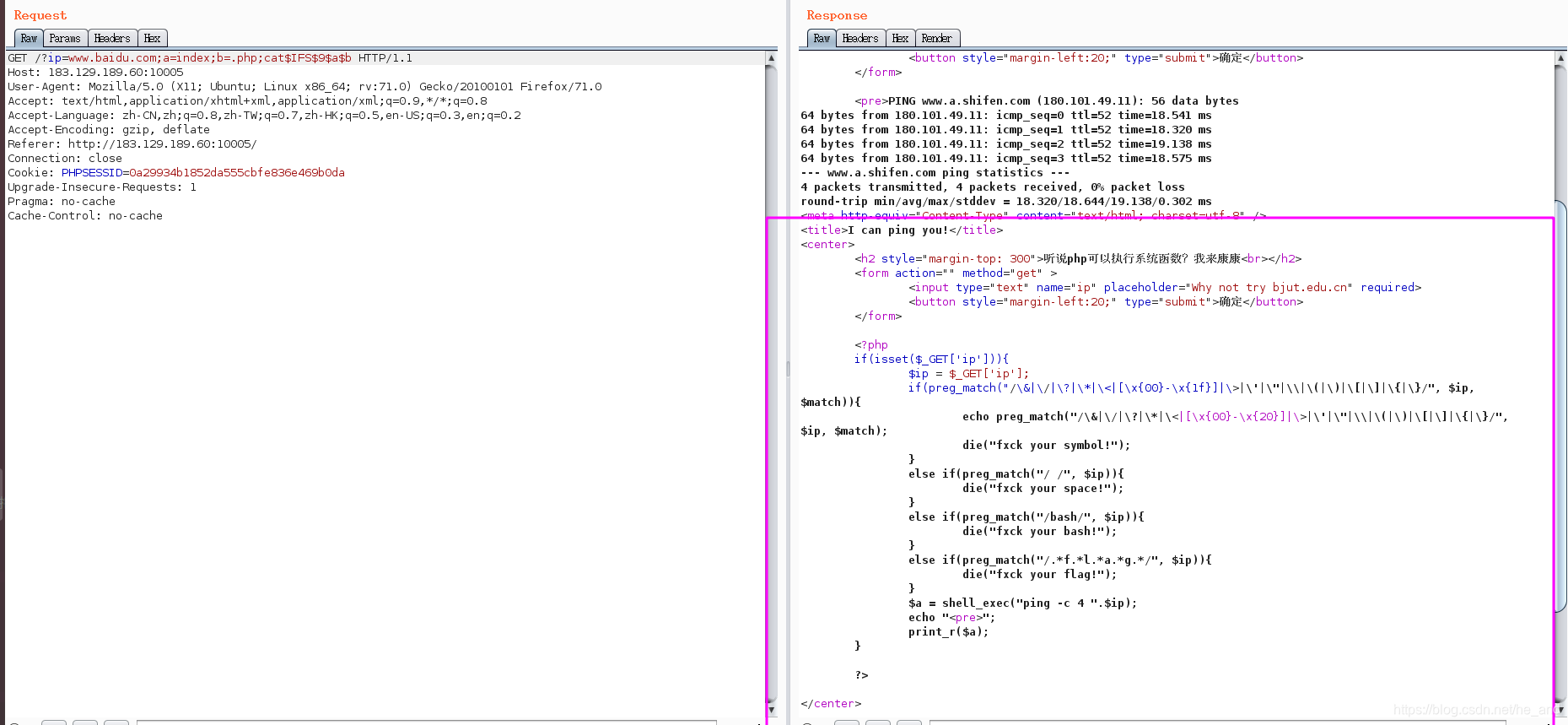
Task: Click the print_r($a); line
Action: 949,632
